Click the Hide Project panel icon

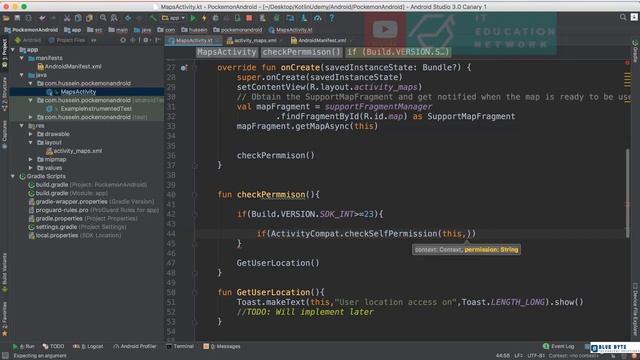click(158, 40)
